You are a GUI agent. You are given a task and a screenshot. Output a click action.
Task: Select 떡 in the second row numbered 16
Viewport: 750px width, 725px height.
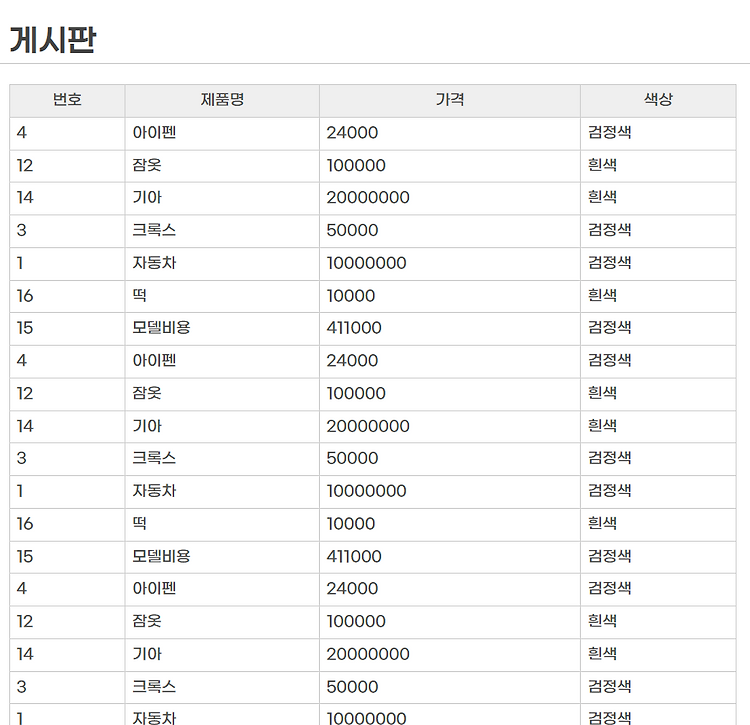139,524
